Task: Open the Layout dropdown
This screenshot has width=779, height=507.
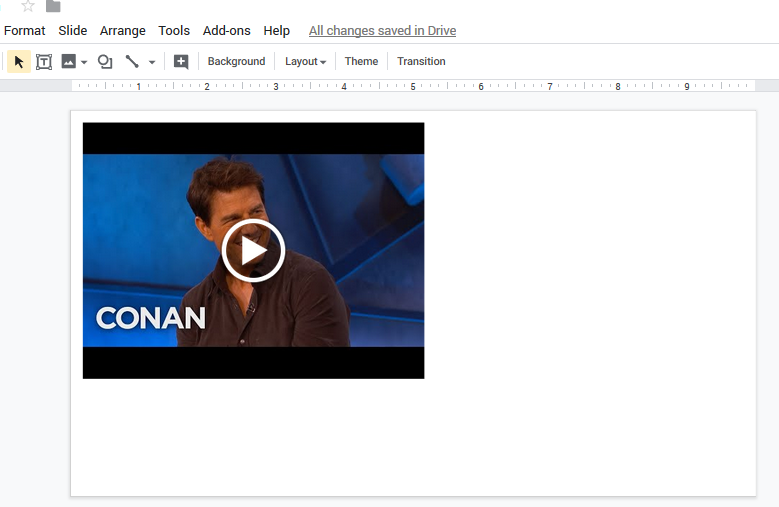Action: pyautogui.click(x=305, y=62)
